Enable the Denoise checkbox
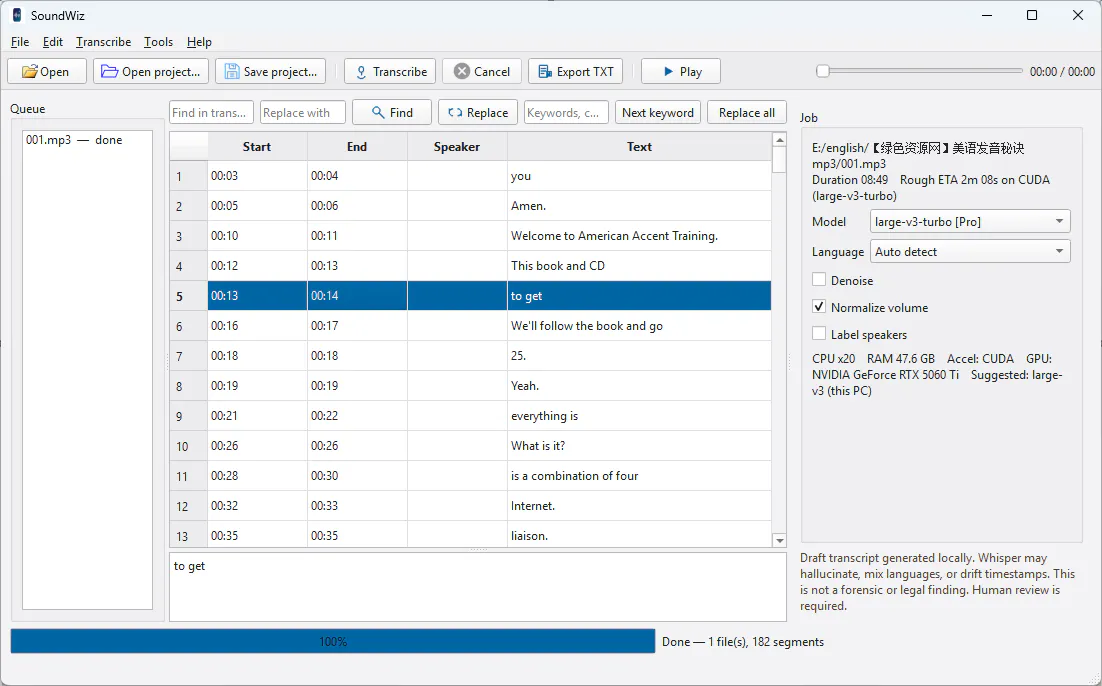1102x686 pixels. (819, 280)
